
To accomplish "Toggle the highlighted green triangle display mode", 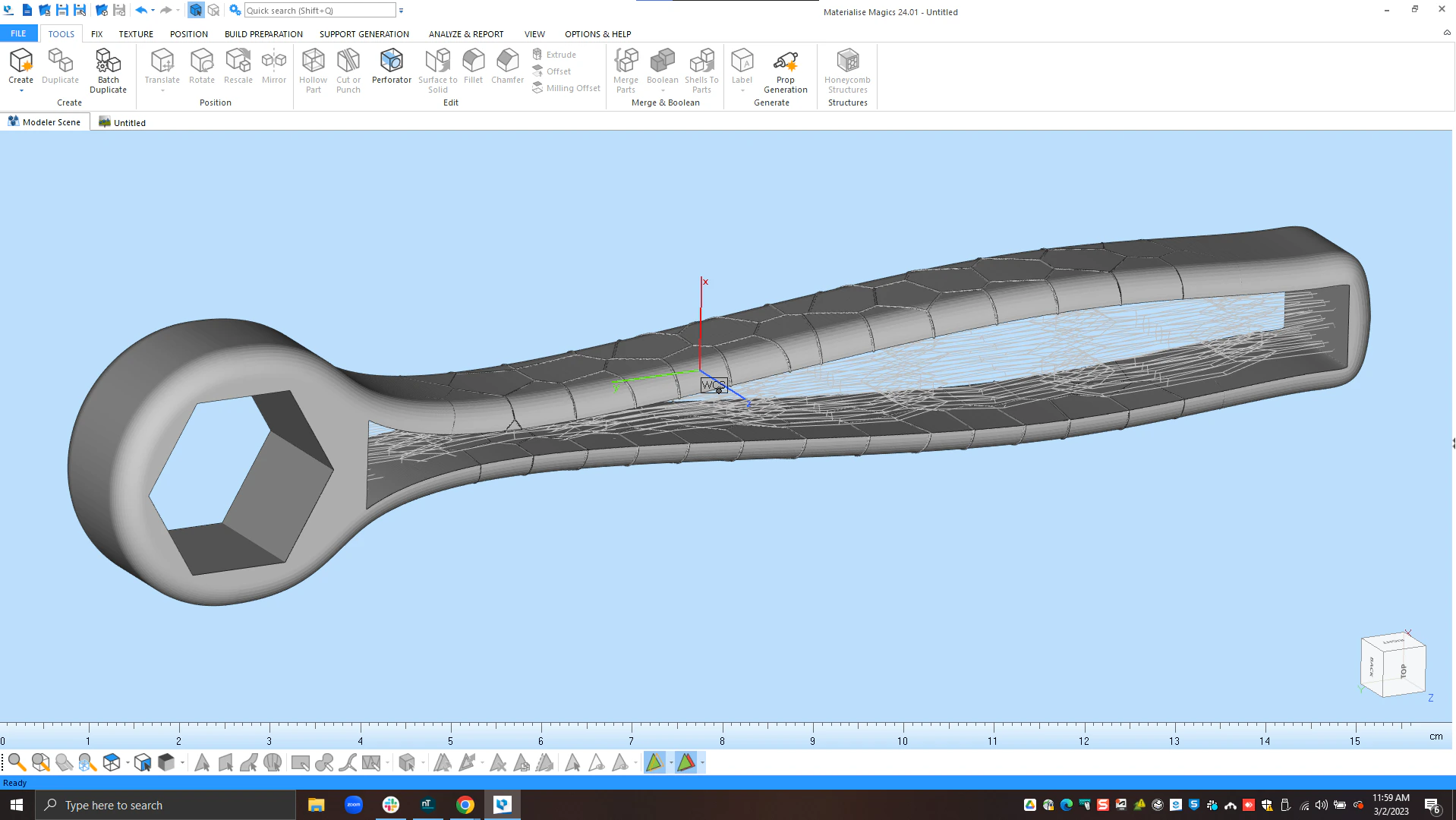I will tap(654, 762).
